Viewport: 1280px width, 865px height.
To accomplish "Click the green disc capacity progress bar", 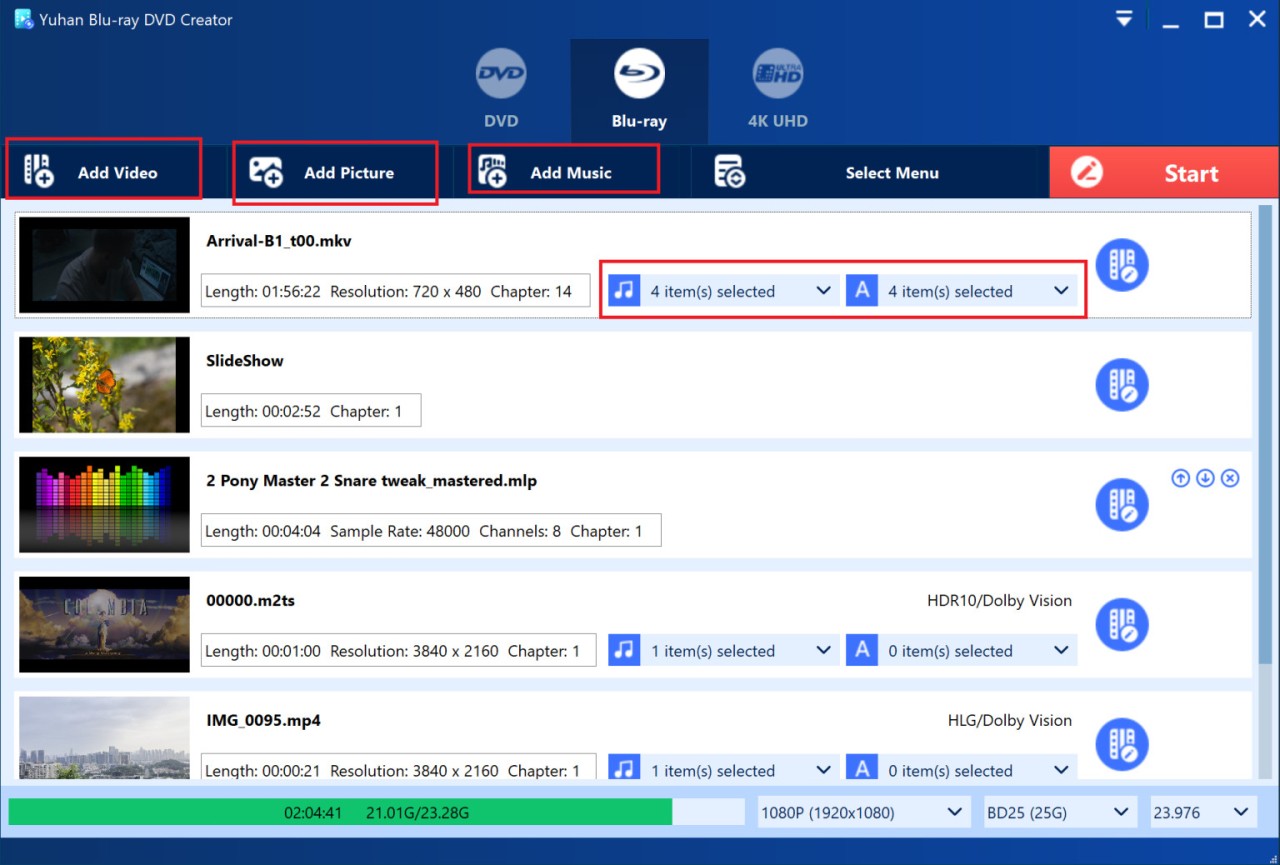I will coord(340,812).
